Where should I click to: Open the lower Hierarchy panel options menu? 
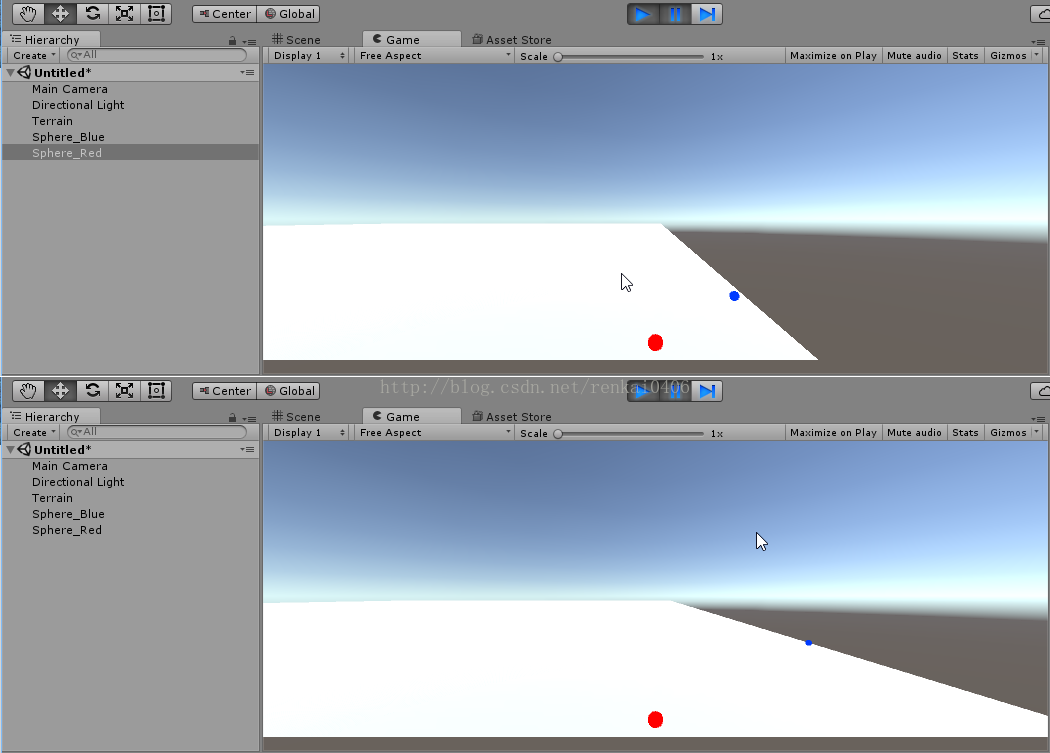249,419
